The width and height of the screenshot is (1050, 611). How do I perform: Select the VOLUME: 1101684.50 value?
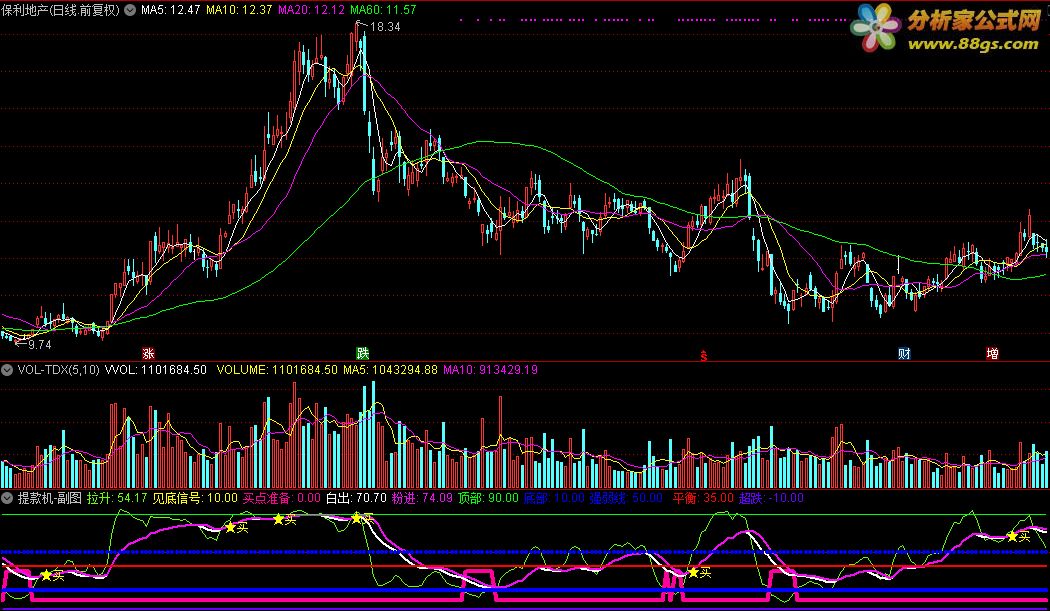tap(277, 370)
